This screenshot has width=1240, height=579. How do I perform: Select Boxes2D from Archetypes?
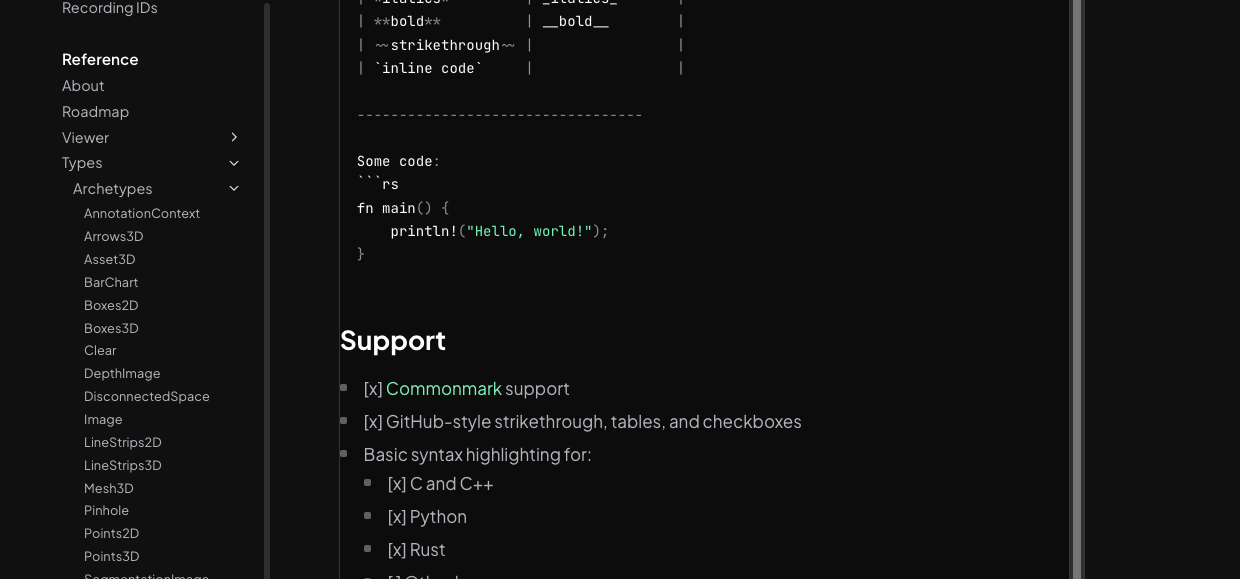pyautogui.click(x=110, y=305)
